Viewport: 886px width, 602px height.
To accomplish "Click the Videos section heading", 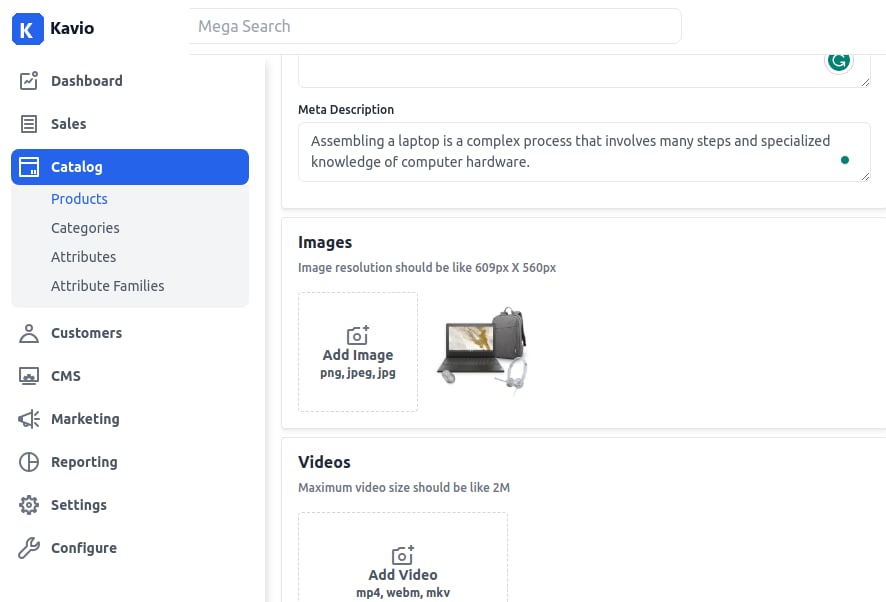I will pos(324,462).
